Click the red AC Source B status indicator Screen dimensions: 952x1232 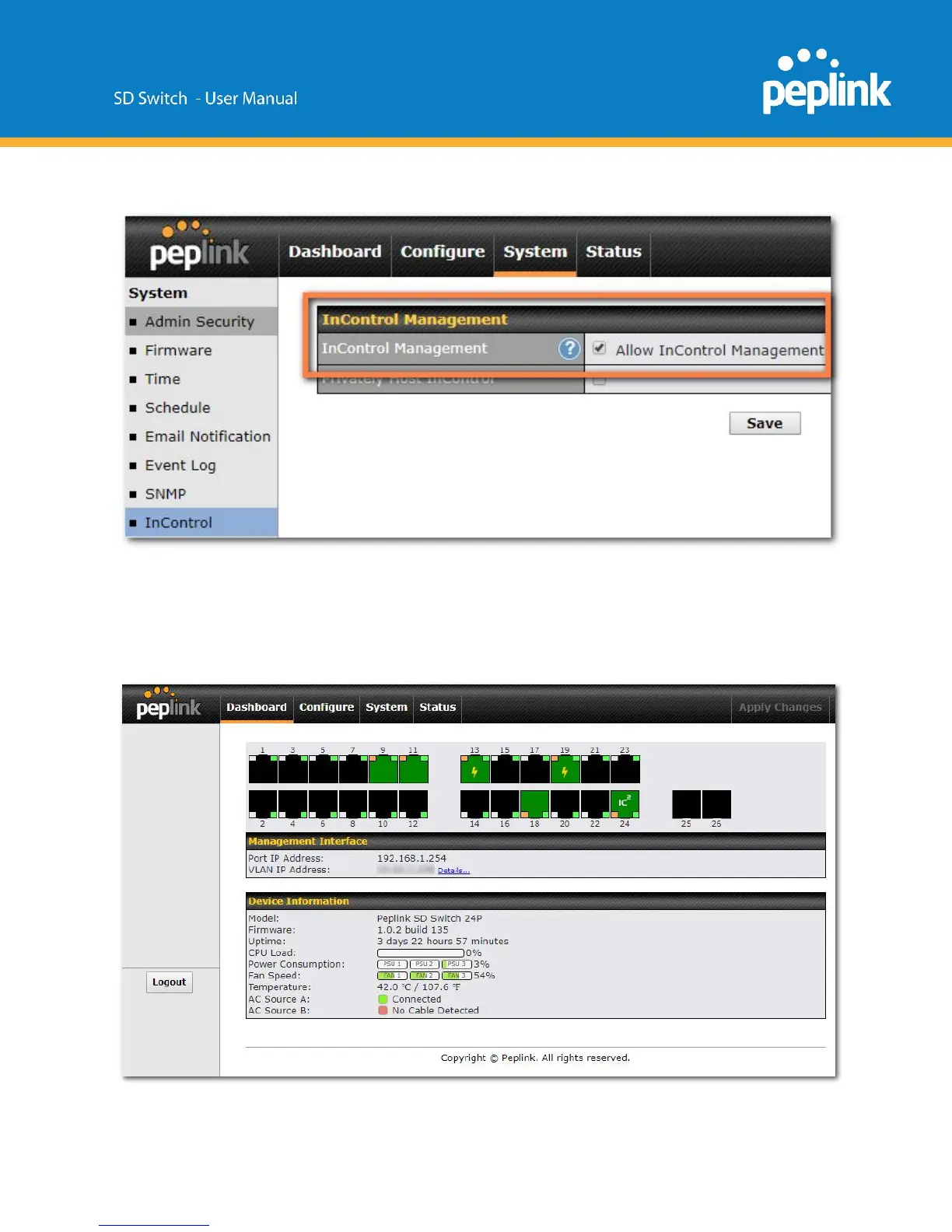pos(383,1010)
